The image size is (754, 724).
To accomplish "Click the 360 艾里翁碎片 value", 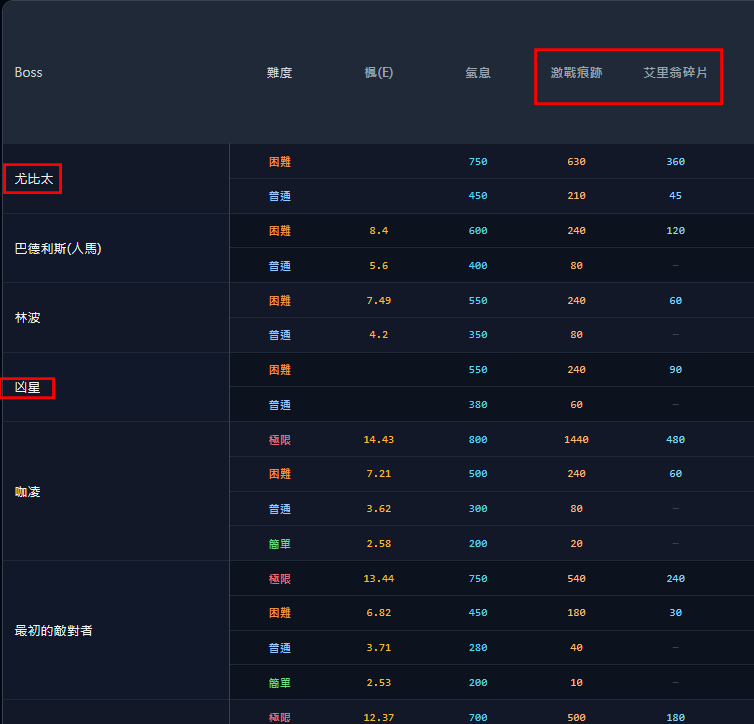I will coord(675,162).
